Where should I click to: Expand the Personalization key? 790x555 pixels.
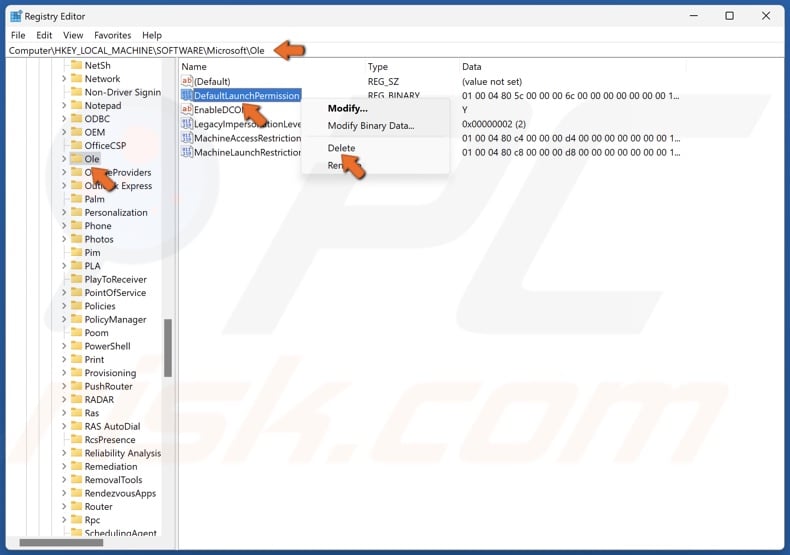tap(64, 212)
